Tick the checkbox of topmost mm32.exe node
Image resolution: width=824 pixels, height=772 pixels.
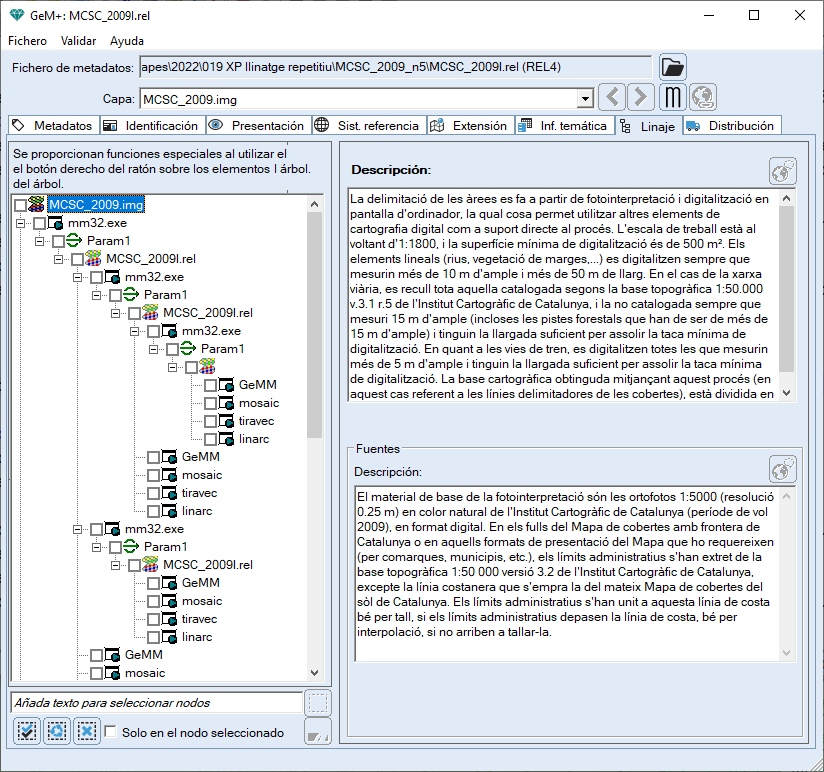point(39,223)
